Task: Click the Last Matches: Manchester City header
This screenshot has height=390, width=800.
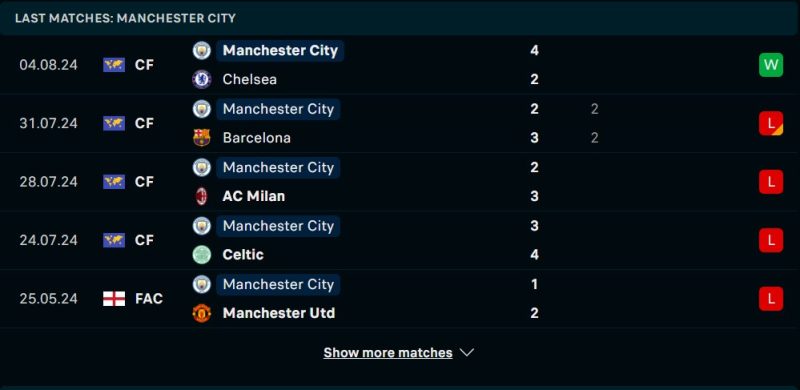Action: 126,18
